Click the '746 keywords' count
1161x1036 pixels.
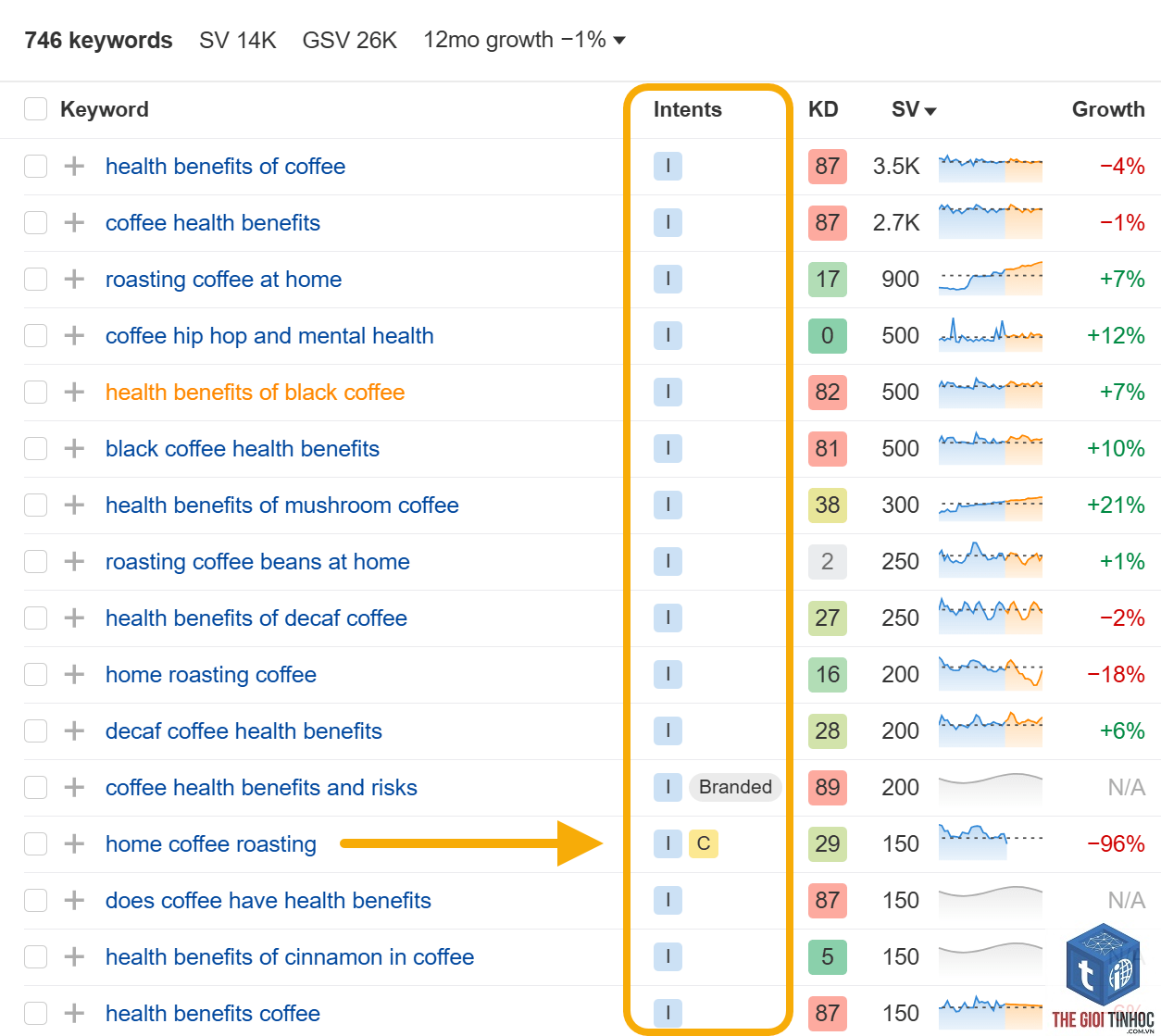[98, 41]
